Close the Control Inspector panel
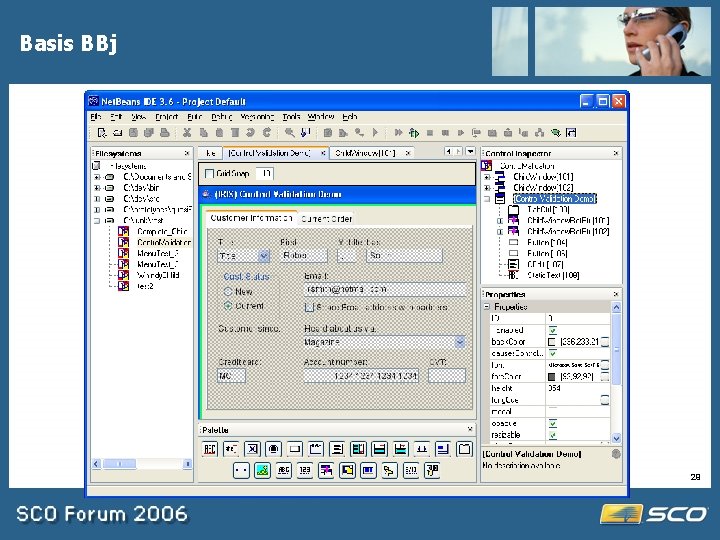The width and height of the screenshot is (720, 540). 616,153
